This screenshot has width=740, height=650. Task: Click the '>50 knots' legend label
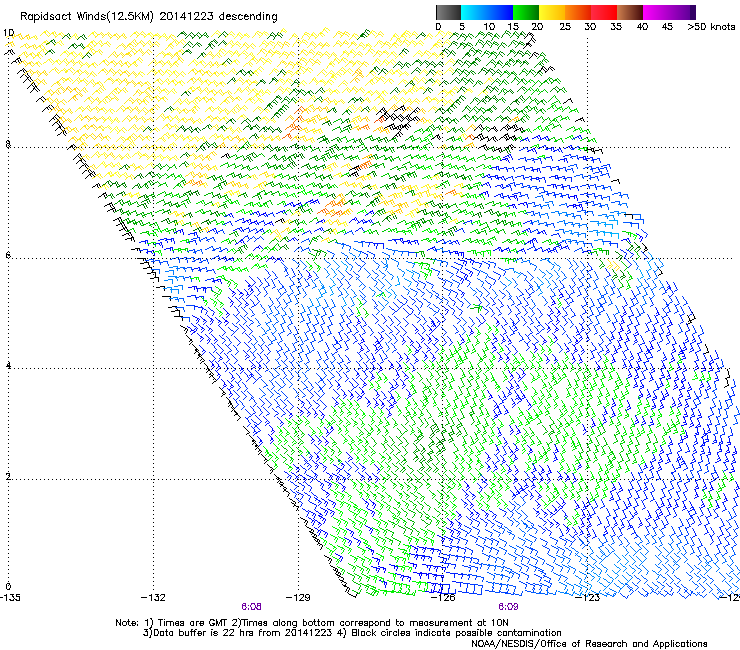pyautogui.click(x=711, y=27)
